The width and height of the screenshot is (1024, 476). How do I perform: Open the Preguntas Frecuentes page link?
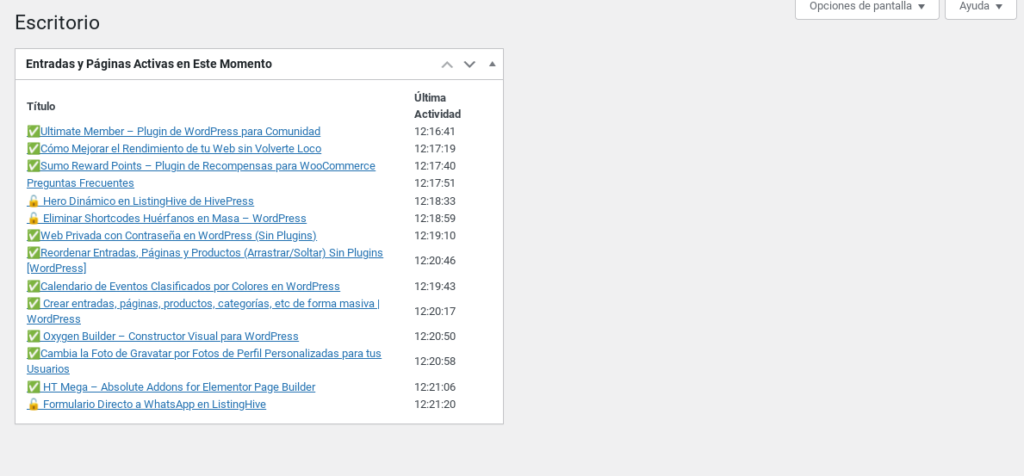(80, 183)
